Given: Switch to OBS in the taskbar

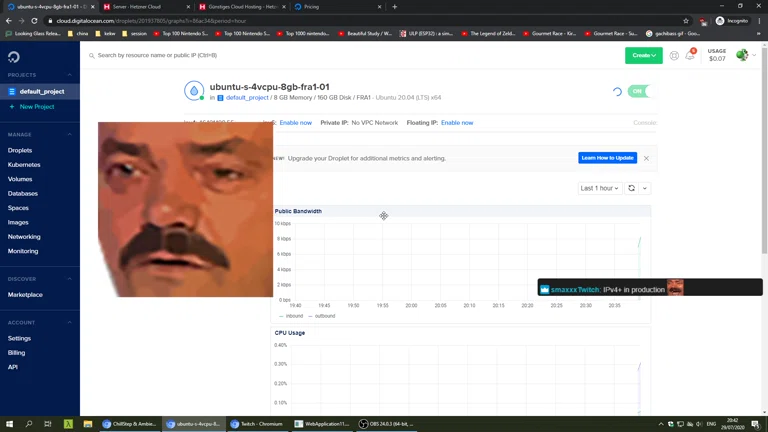Looking at the screenshot, I should pos(386,424).
